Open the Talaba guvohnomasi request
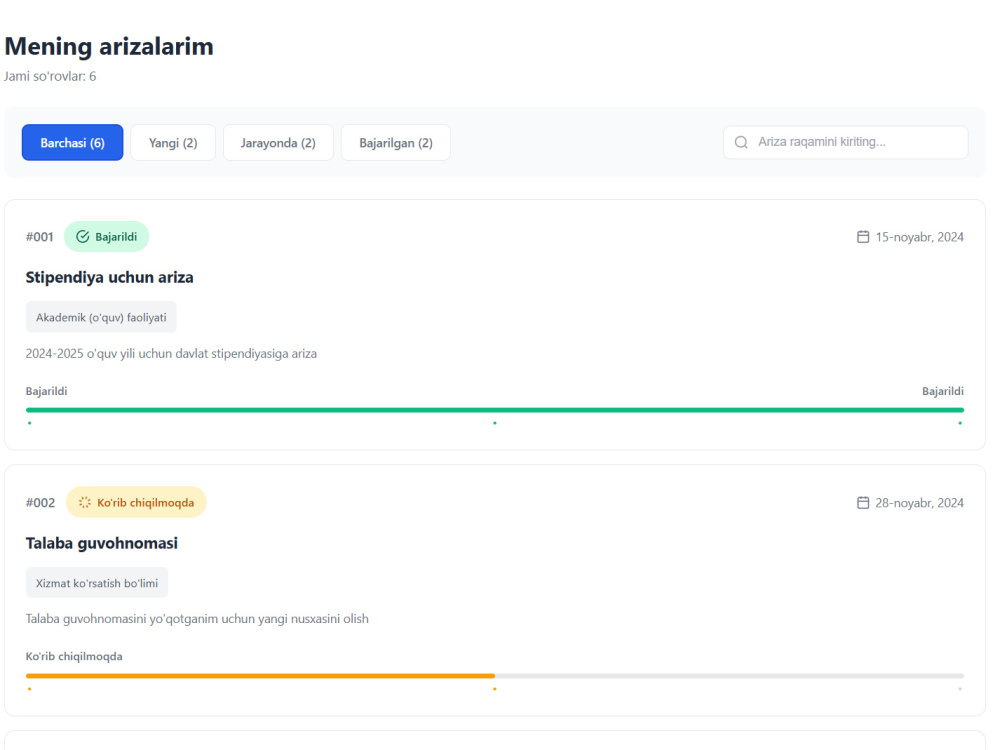Viewport: 1000px width, 750px height. (x=100, y=543)
